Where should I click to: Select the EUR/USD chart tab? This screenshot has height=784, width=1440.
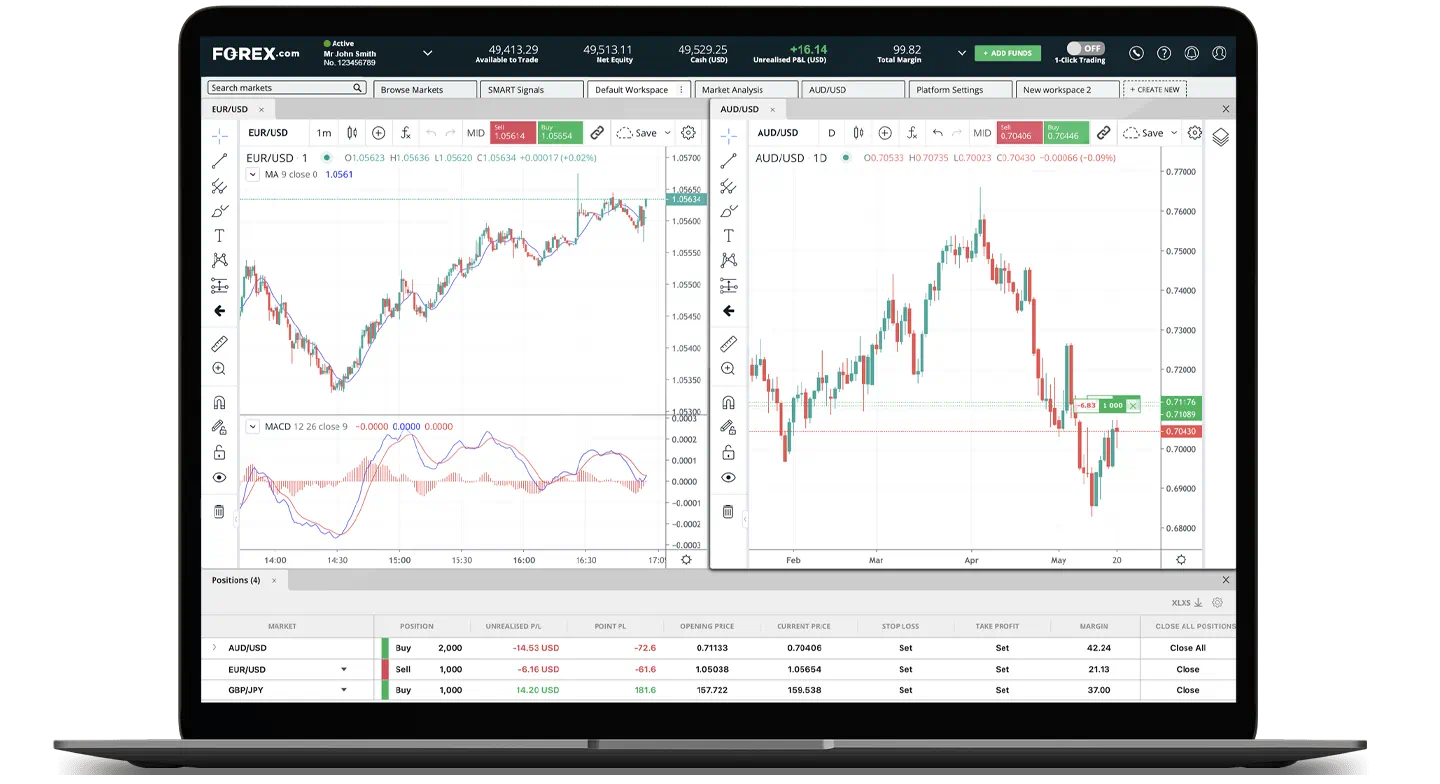coord(229,109)
